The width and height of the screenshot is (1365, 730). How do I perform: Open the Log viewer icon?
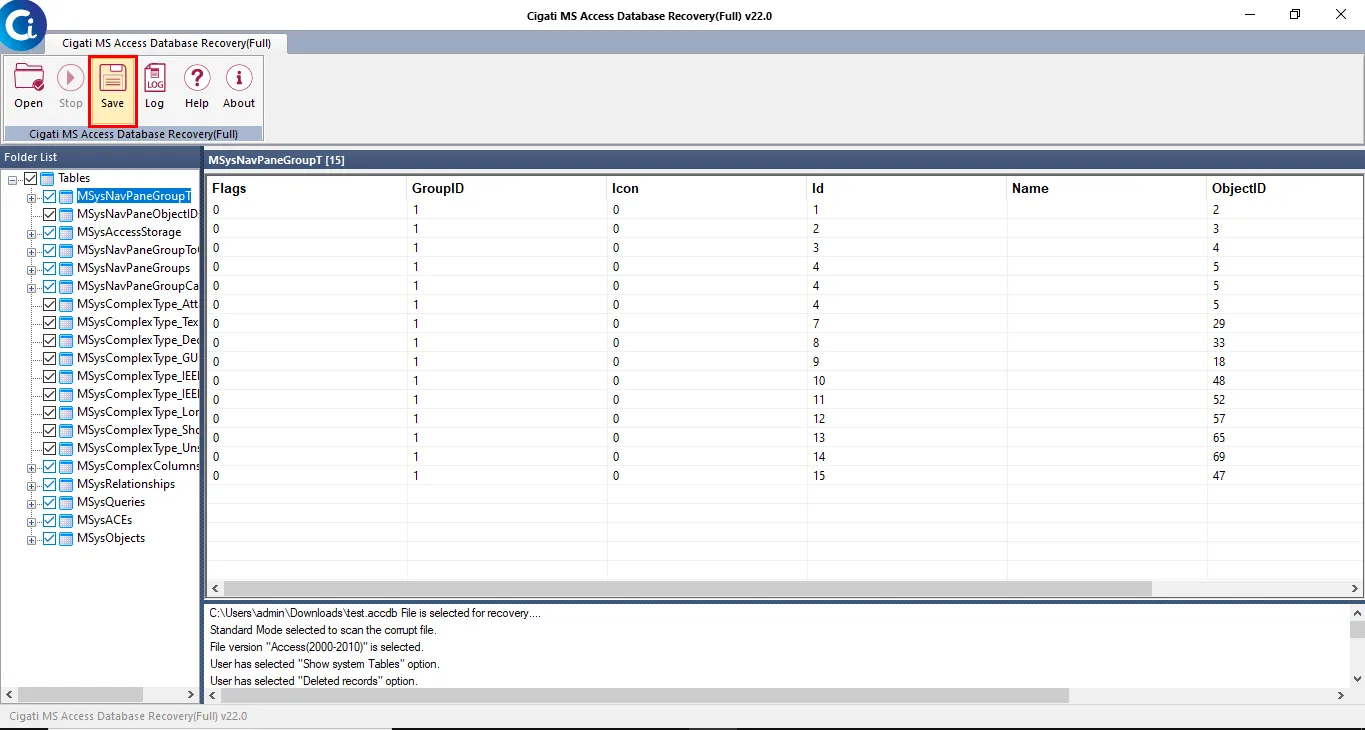point(155,79)
